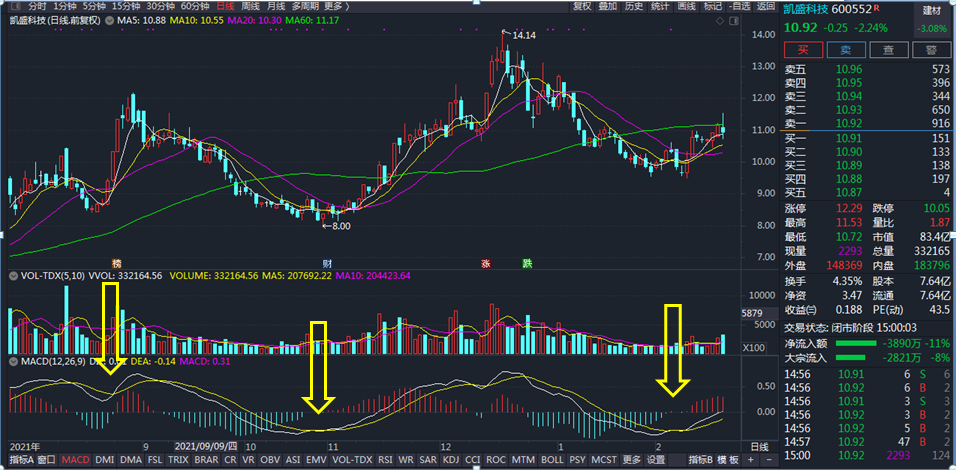Open the 建材 sector box
This screenshot has height=470, width=956.
point(933,20)
